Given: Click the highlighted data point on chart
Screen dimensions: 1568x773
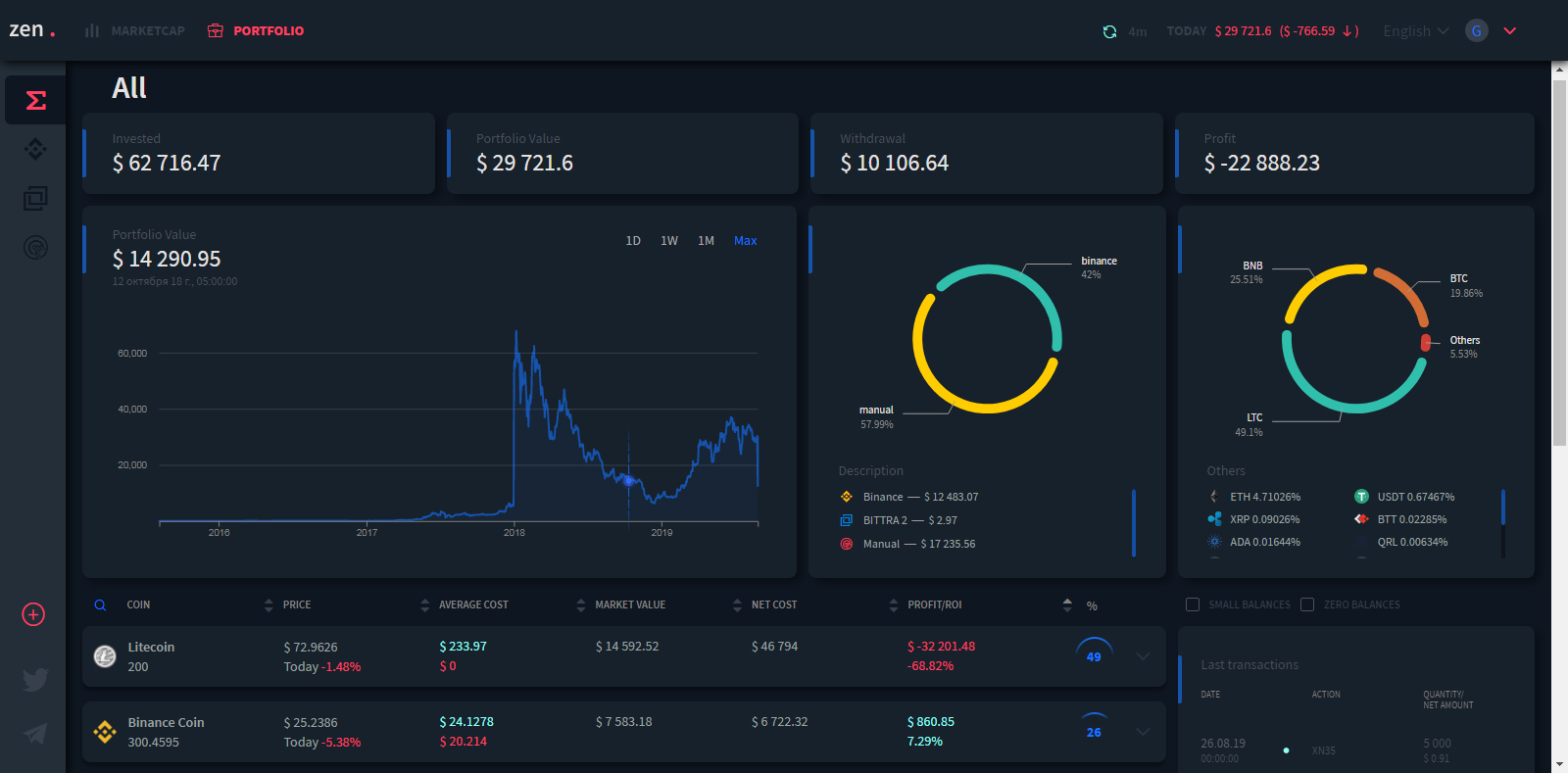Looking at the screenshot, I should coord(629,480).
